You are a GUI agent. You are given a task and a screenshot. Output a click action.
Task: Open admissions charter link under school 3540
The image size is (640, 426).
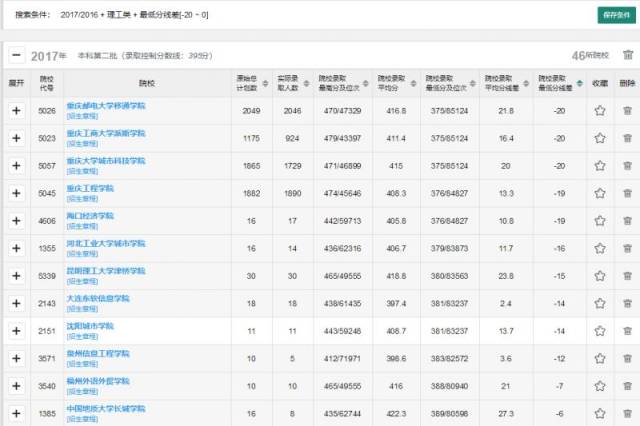pyautogui.click(x=82, y=392)
